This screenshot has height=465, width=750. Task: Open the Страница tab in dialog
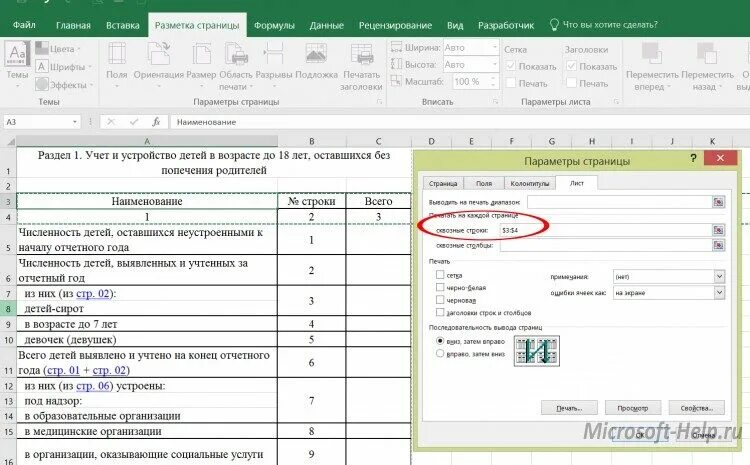pos(443,184)
